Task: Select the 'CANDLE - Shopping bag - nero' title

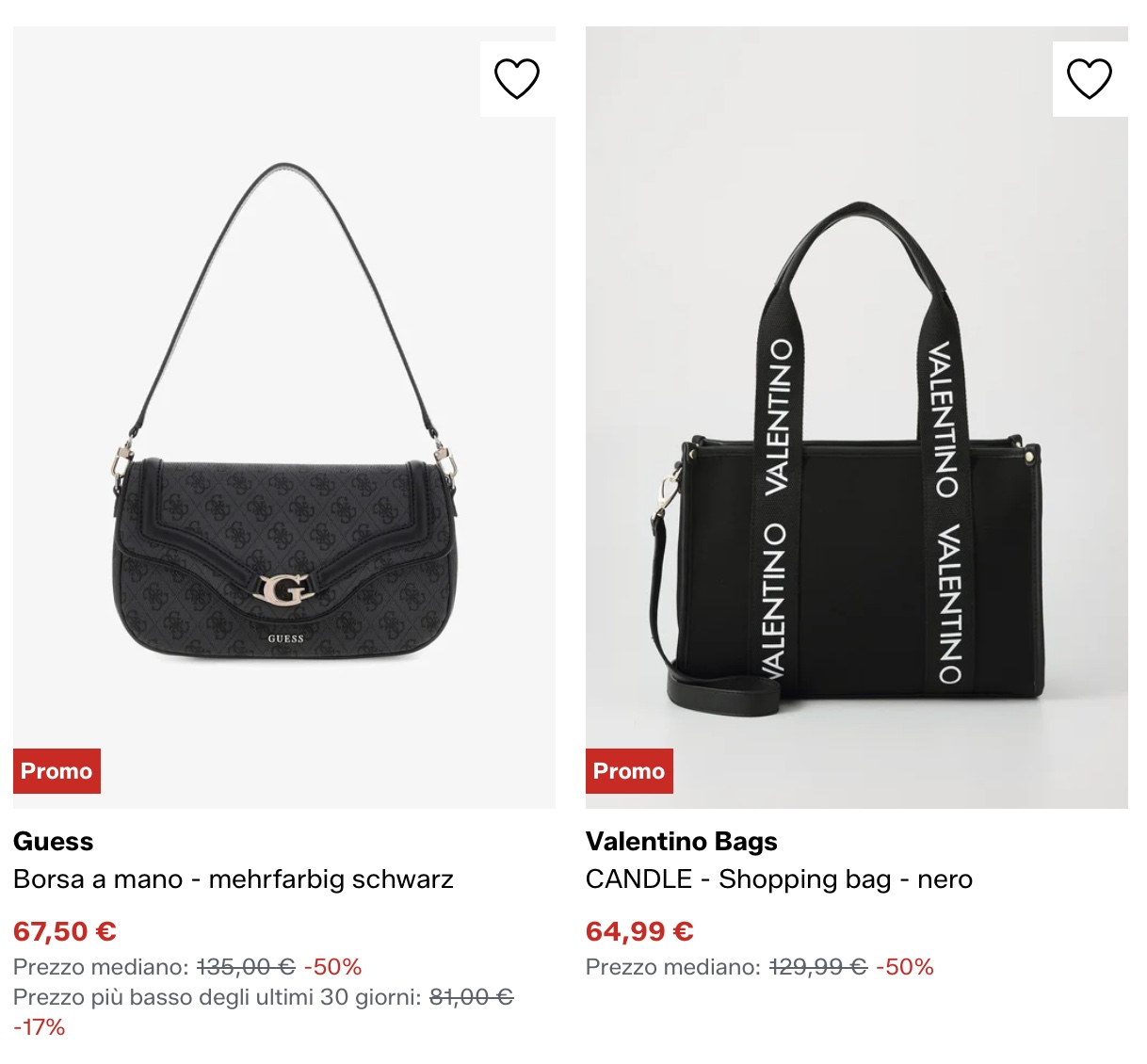Action: click(780, 879)
